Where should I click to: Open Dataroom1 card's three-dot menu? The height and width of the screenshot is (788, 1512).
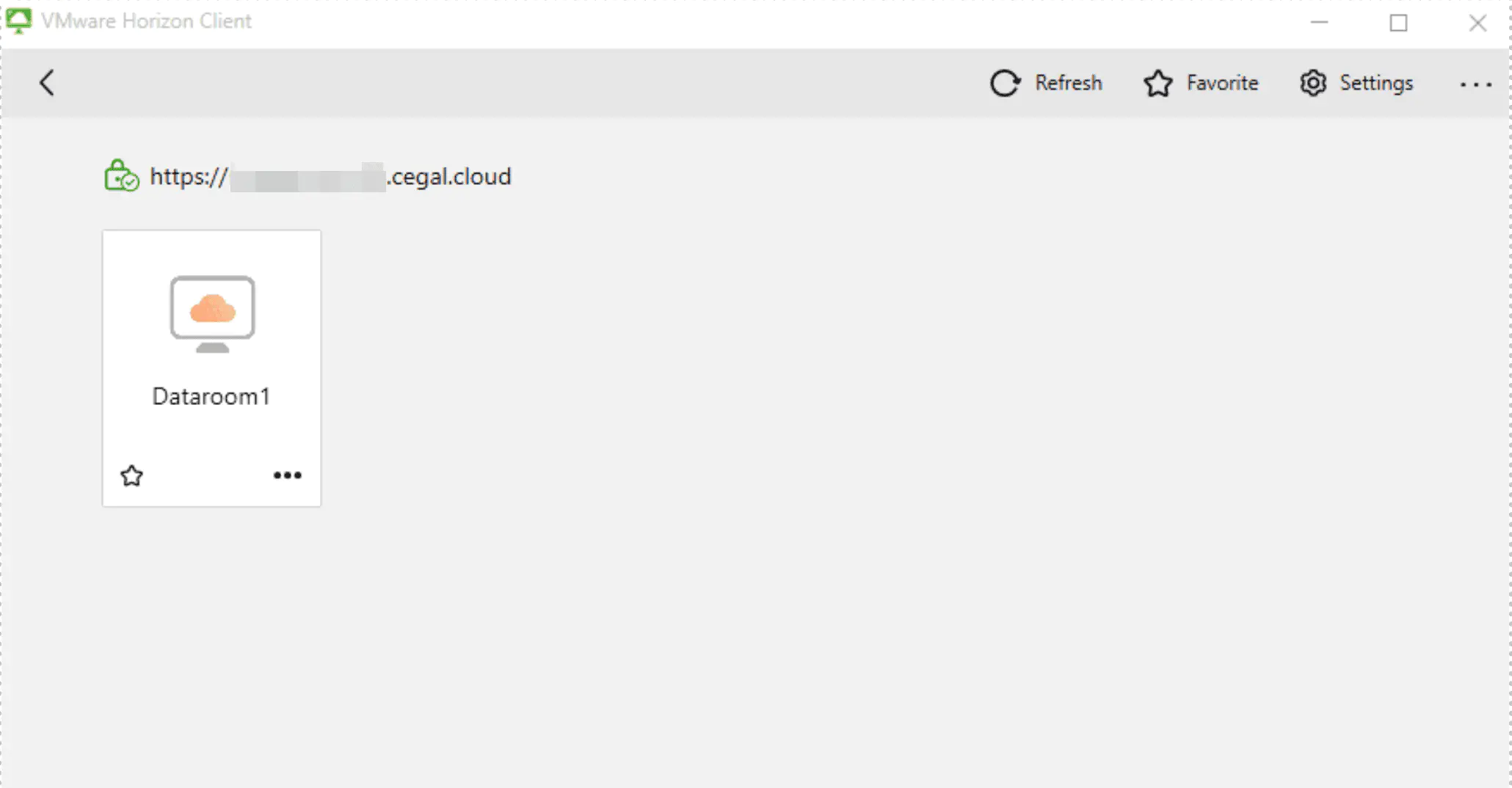287,475
